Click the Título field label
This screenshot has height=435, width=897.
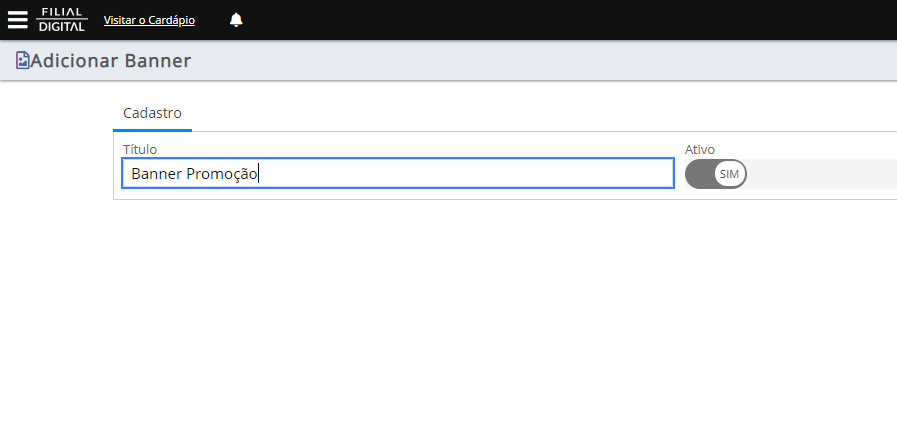(x=140, y=149)
